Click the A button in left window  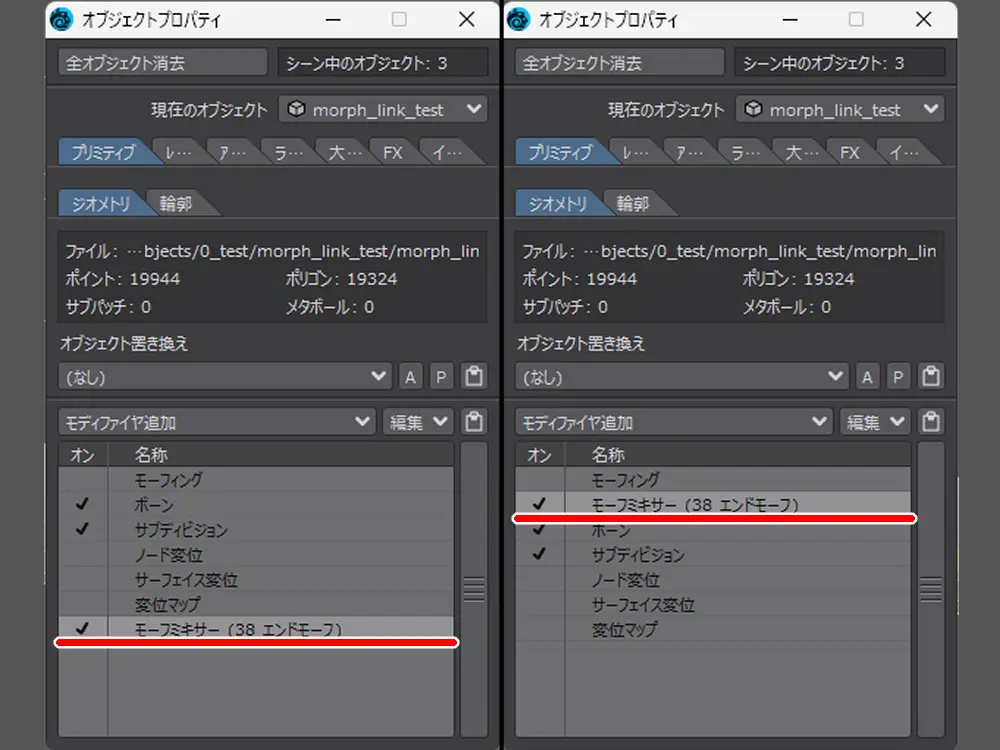click(x=410, y=377)
